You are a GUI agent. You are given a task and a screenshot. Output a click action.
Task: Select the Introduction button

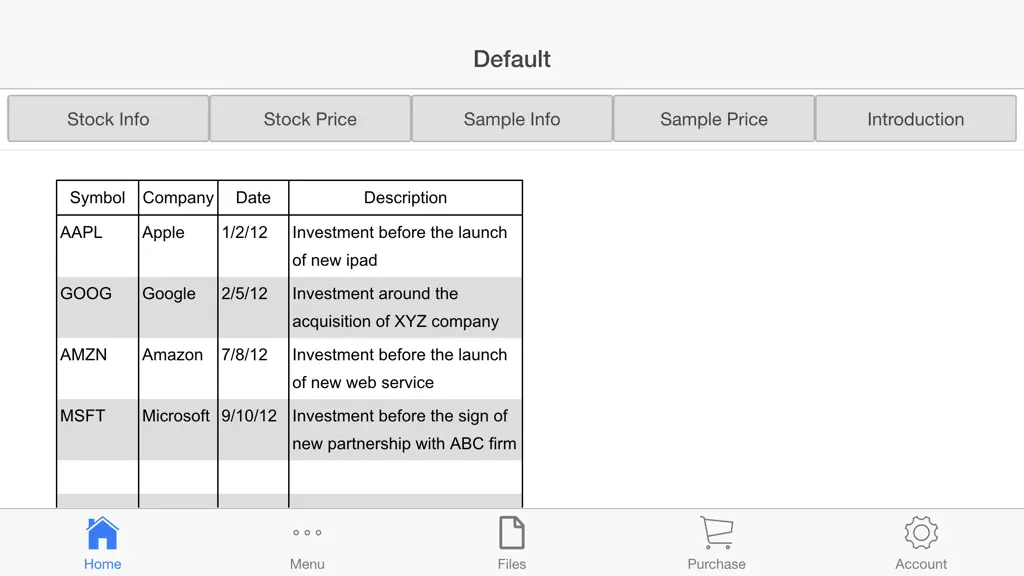point(916,119)
